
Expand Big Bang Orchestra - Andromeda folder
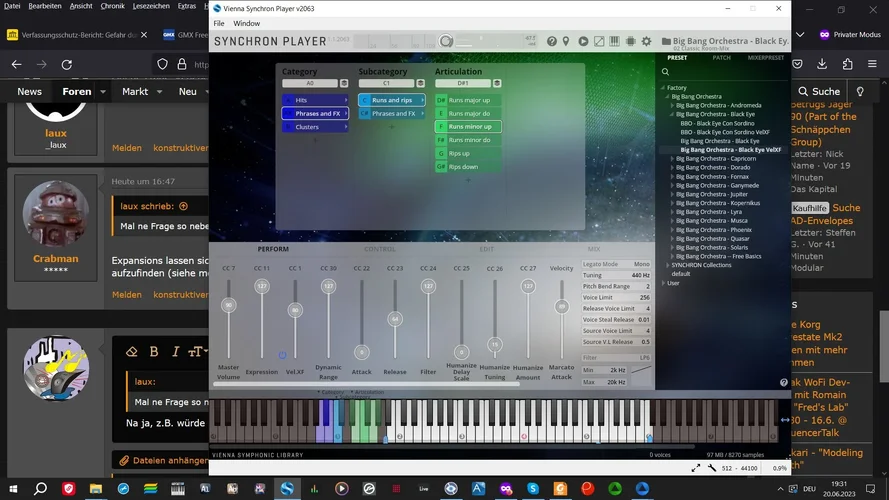click(x=672, y=105)
